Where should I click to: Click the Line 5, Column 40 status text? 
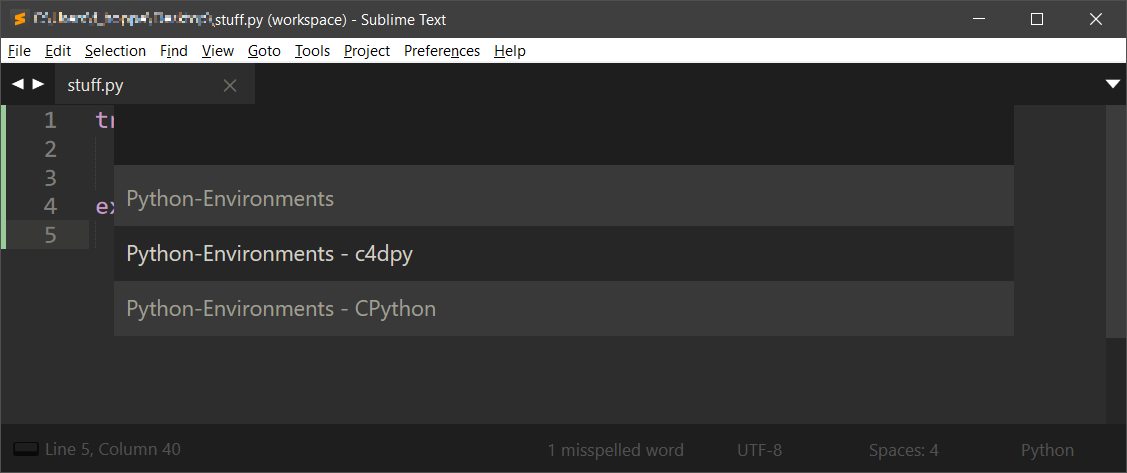tap(113, 450)
